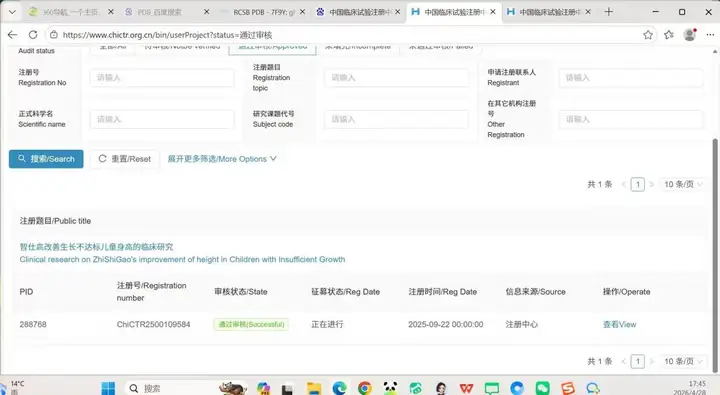Click the 信息来源/Source column header
The height and width of the screenshot is (395, 720).
coord(535,292)
